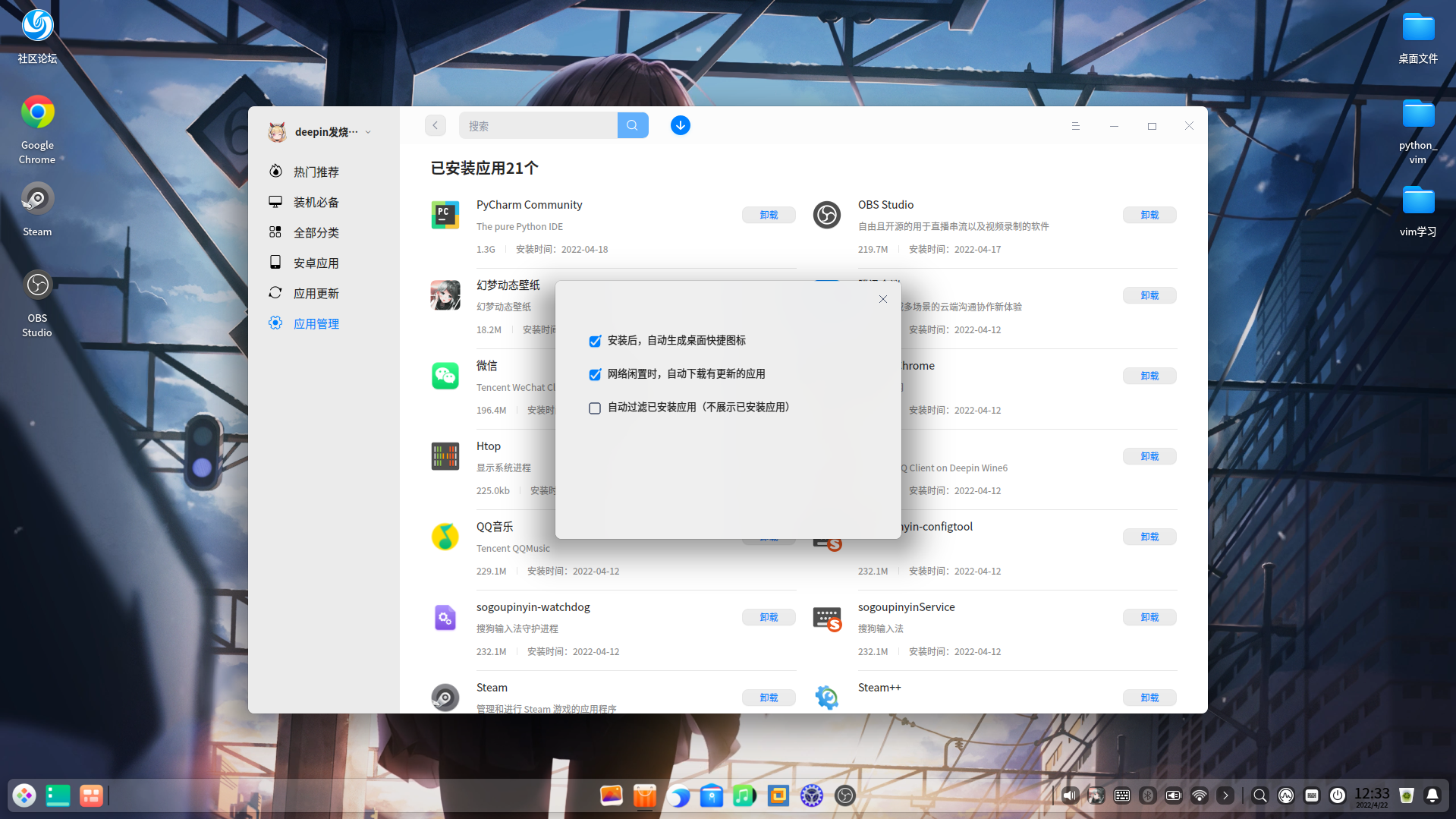Click the OBS Studio app title in list

coord(885,205)
